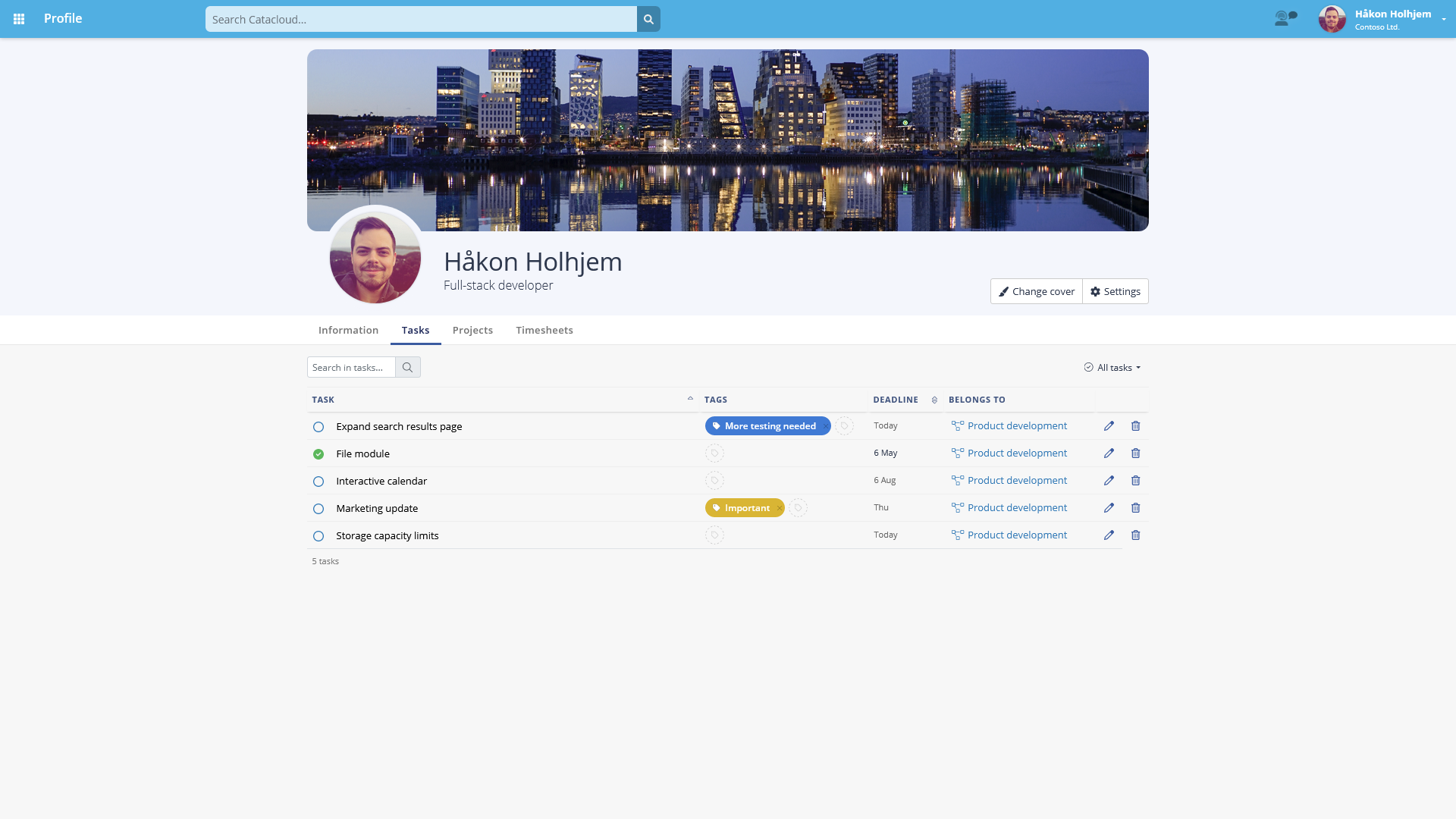Click edit pencil for Expand search results page

pyautogui.click(x=1109, y=426)
